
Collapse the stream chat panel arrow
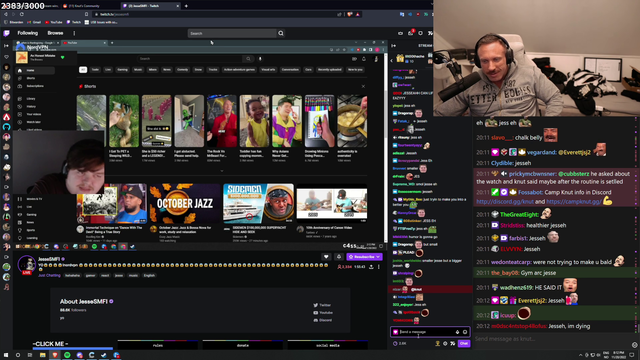coord(394,46)
